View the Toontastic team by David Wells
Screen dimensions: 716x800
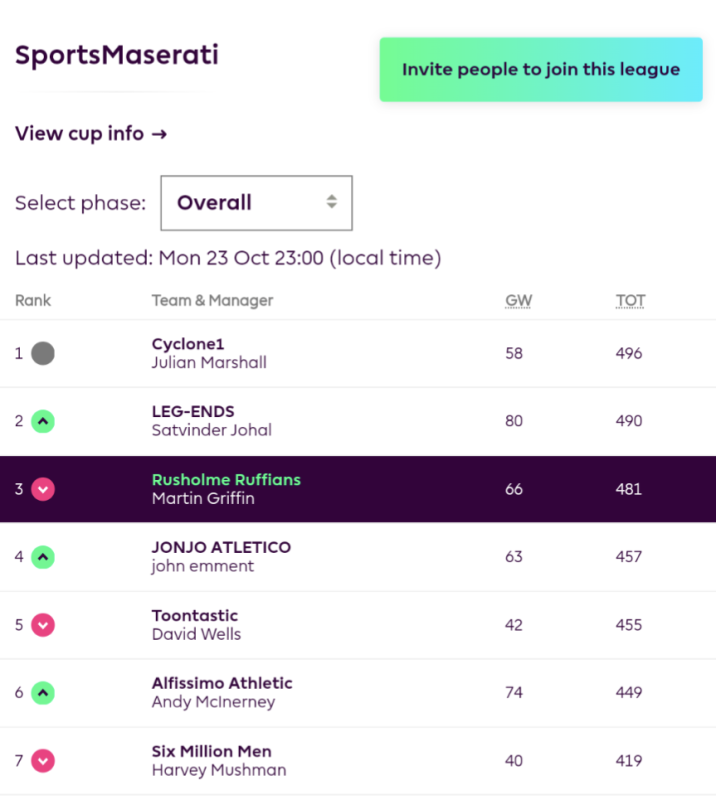pyautogui.click(x=194, y=615)
